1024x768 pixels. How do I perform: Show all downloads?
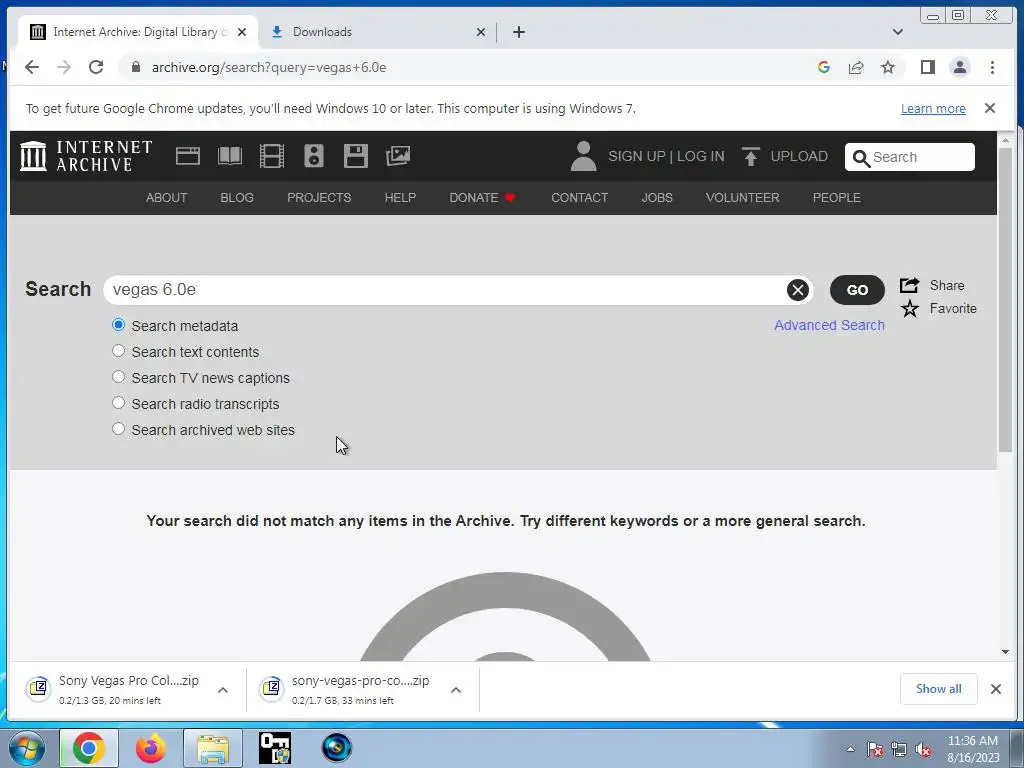(938, 689)
